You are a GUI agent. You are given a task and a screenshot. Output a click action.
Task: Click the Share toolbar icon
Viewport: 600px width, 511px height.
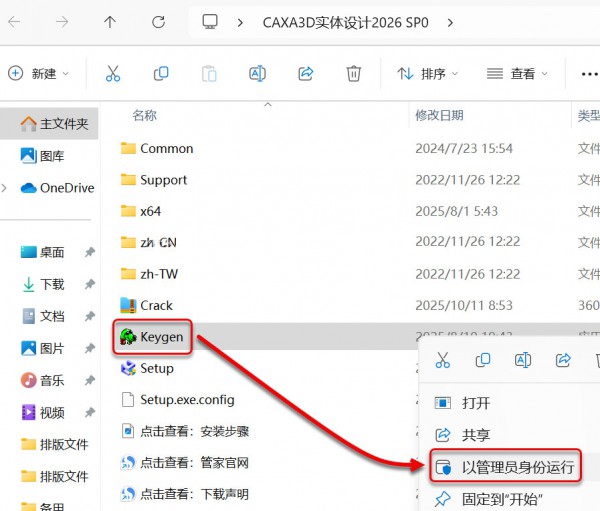[x=306, y=73]
